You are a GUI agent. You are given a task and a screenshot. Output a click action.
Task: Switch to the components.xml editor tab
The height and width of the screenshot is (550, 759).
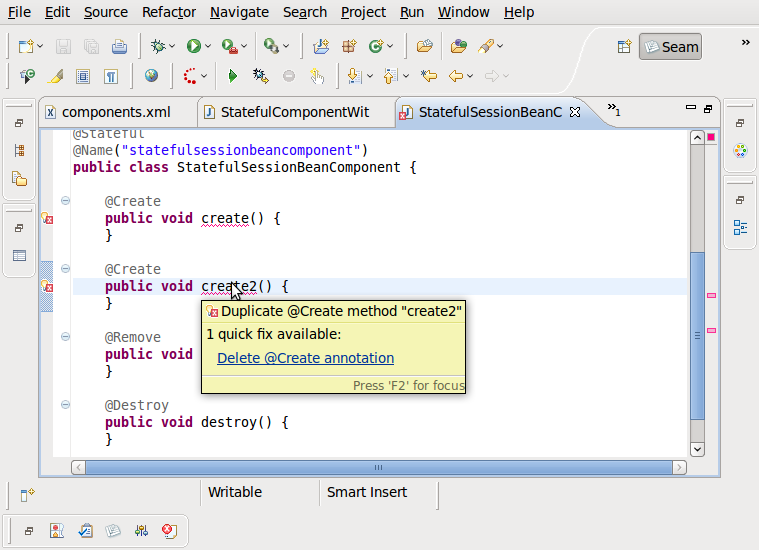pos(115,112)
